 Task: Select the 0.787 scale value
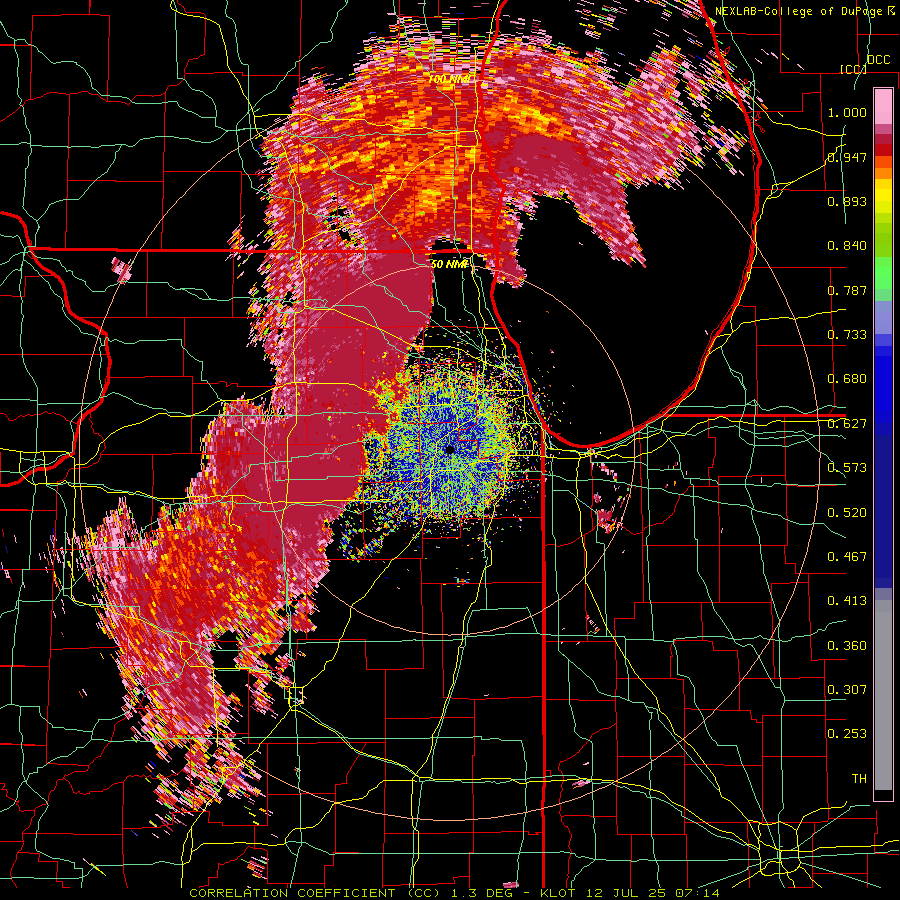847,290
